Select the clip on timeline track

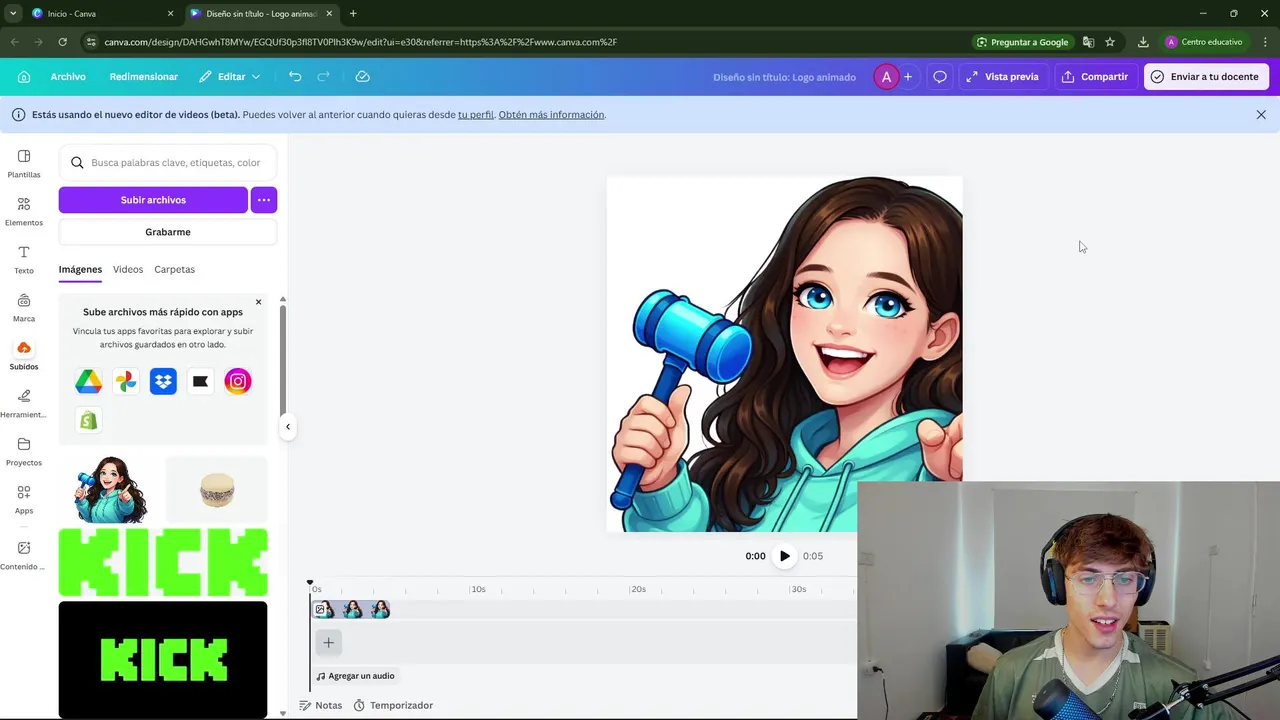pyautogui.click(x=351, y=610)
